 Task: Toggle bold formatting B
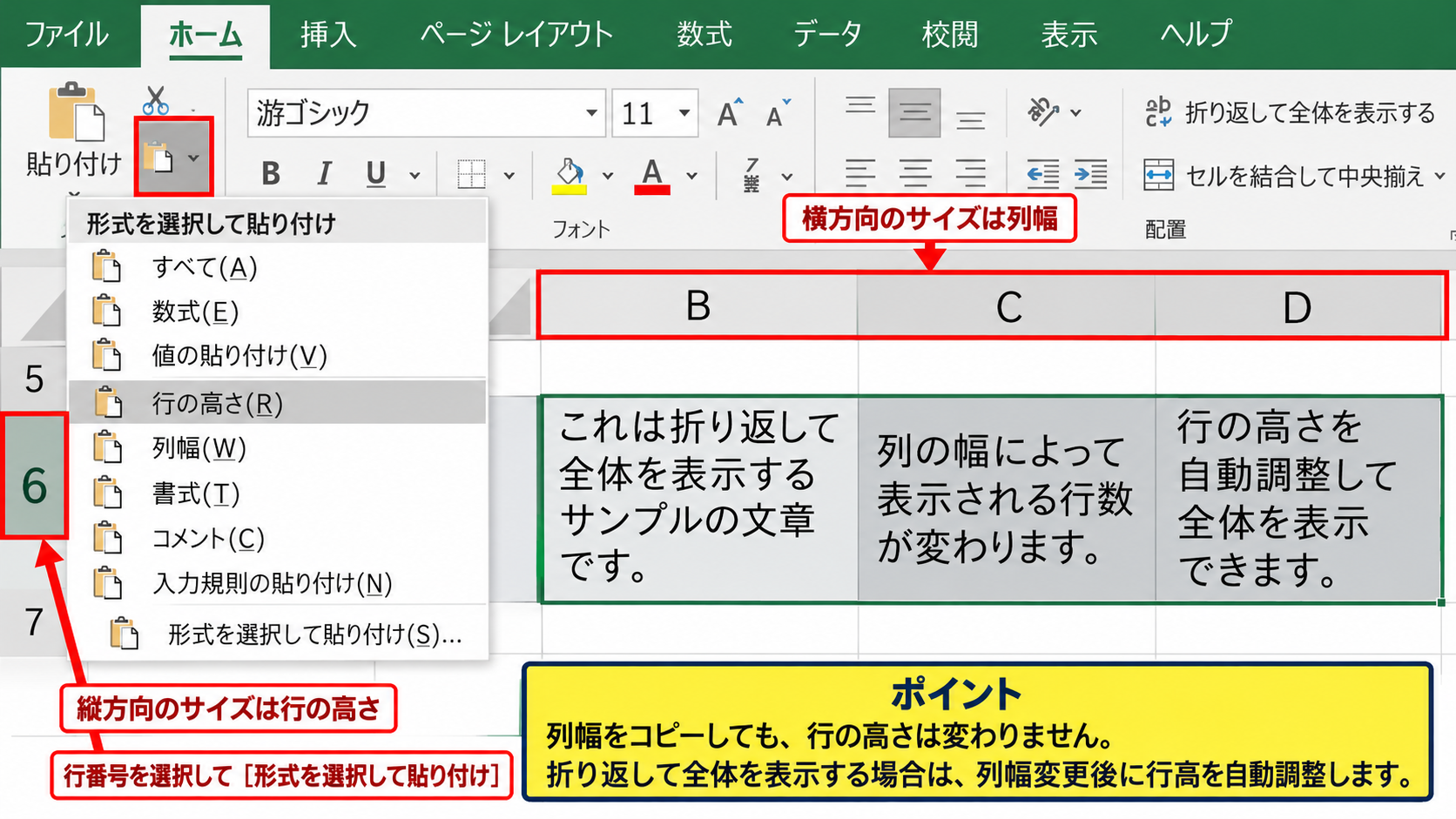tap(271, 174)
